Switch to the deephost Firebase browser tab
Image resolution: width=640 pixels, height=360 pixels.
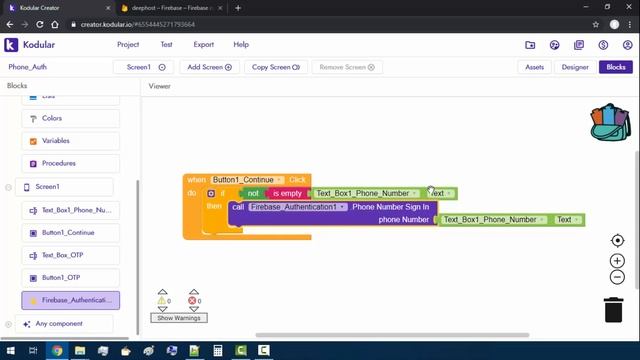171,8
